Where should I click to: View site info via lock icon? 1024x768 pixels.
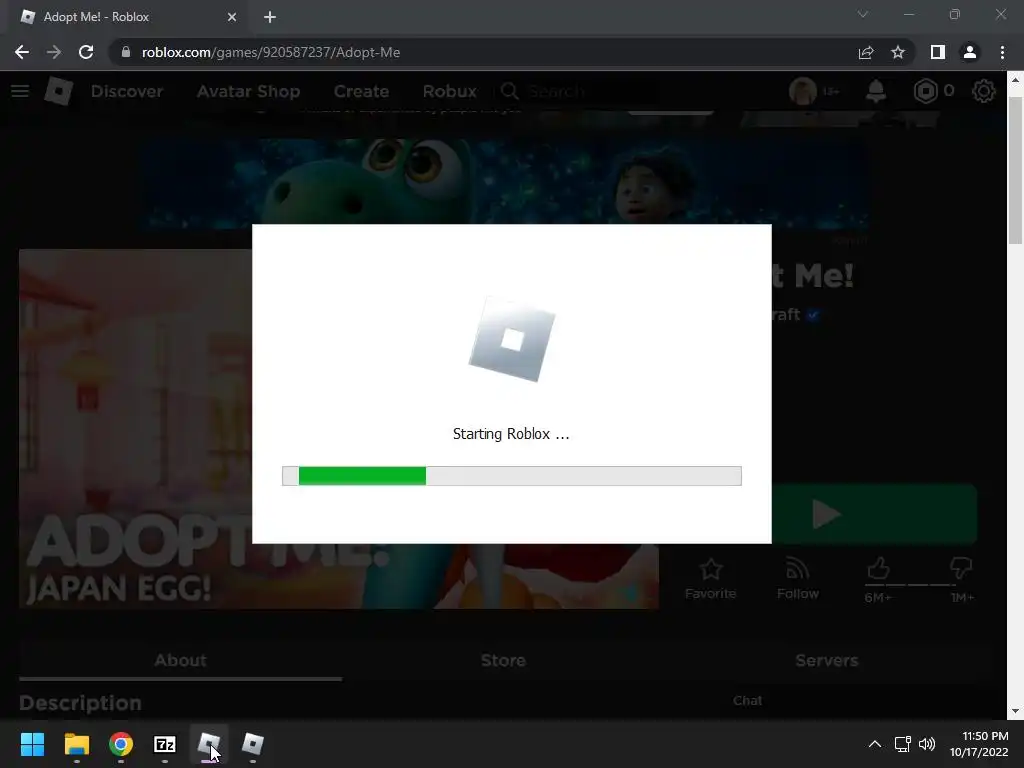[126, 52]
